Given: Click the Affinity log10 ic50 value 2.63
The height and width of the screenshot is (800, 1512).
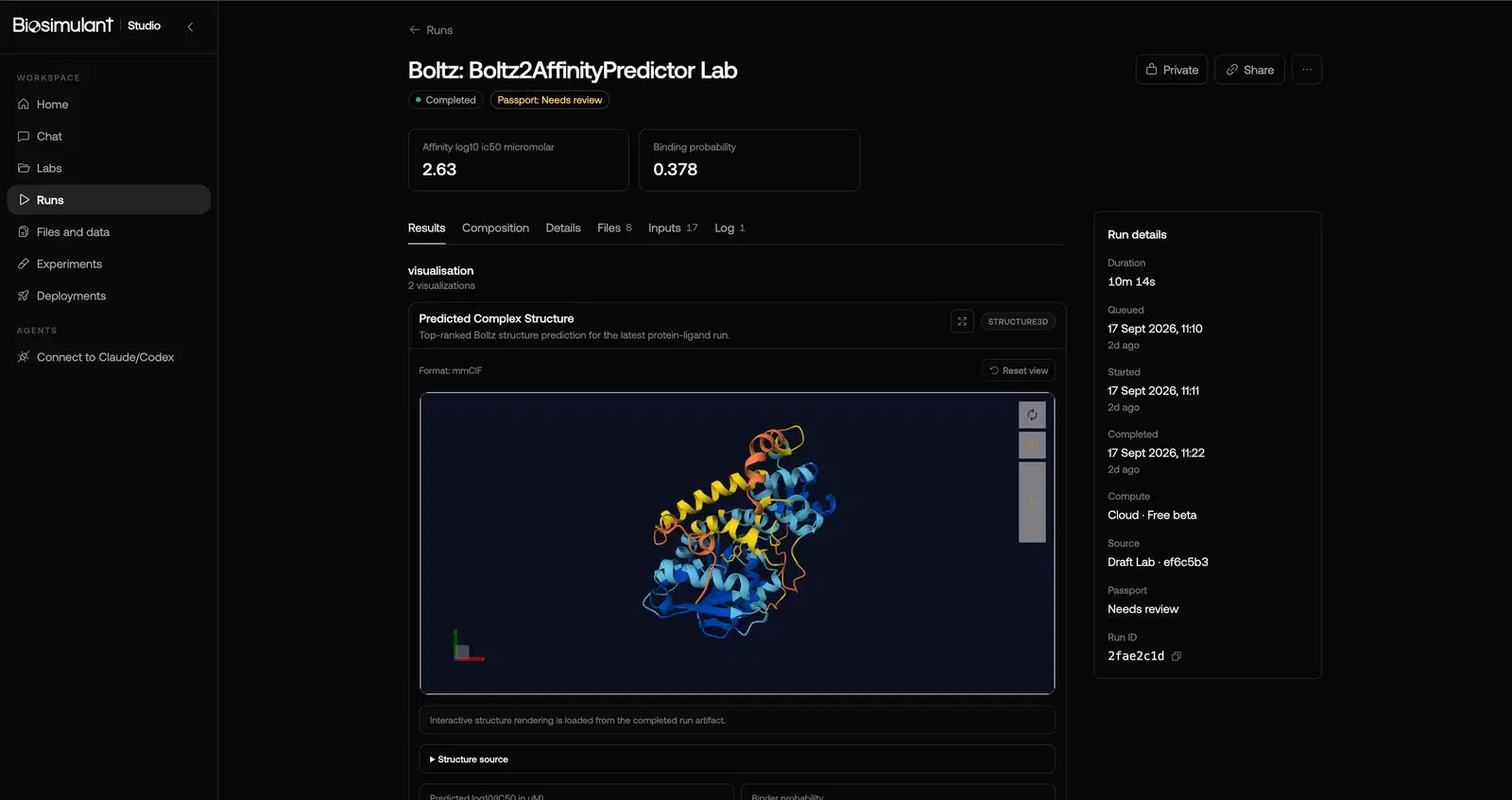Looking at the screenshot, I should click(439, 170).
